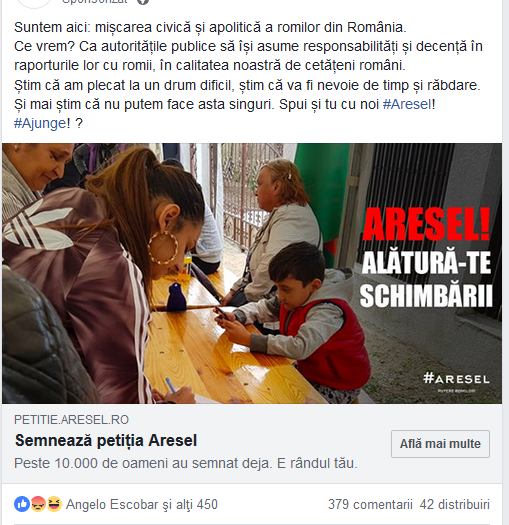Click the PETITIE.ARESEL.RO domain label

click(71, 420)
